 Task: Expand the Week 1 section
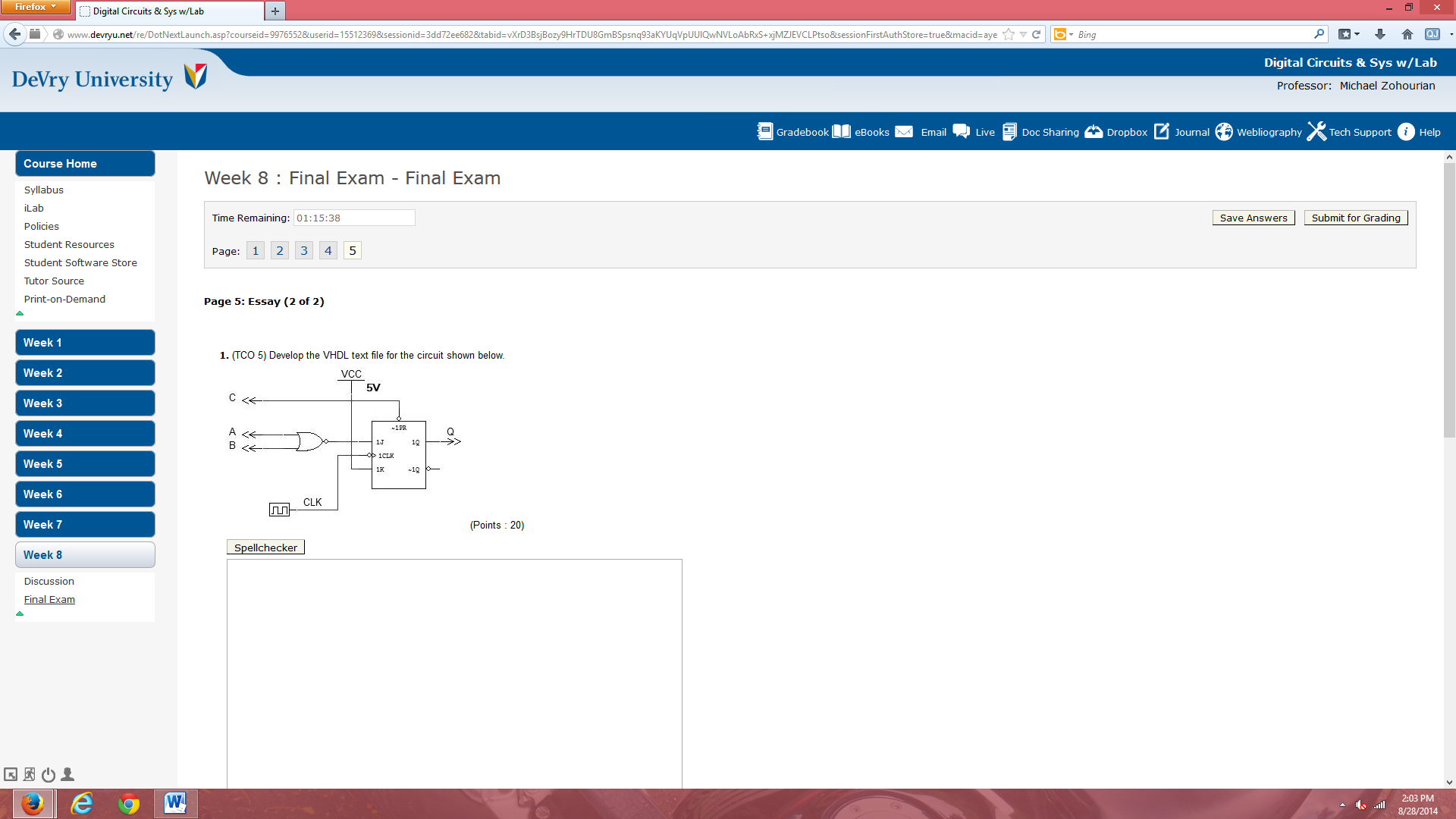click(85, 342)
